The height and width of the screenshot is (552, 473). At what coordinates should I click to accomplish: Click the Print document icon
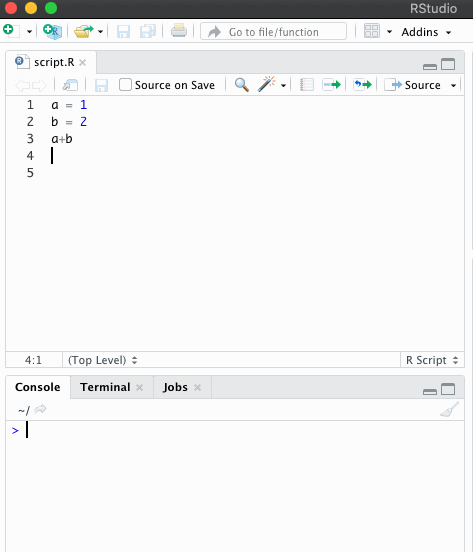(179, 31)
